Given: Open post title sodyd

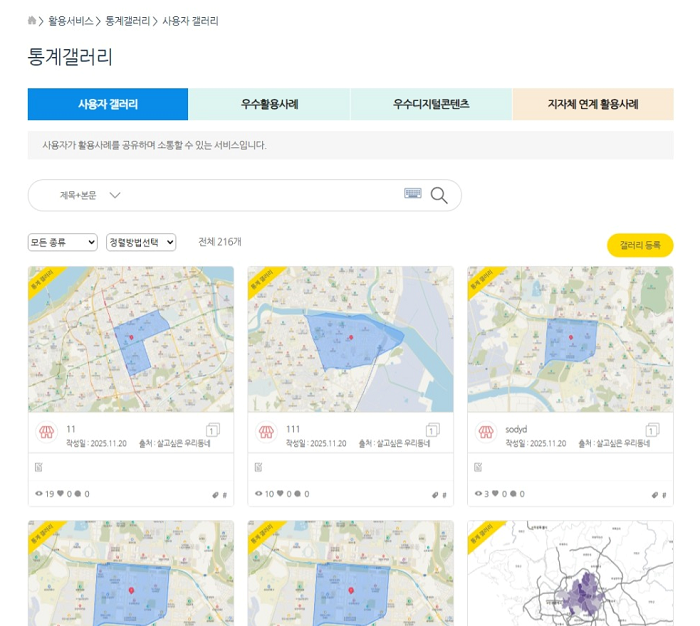Looking at the screenshot, I should click(516, 429).
